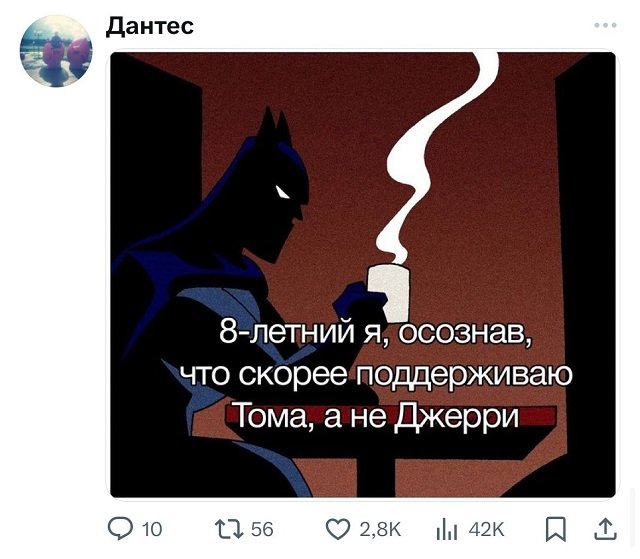Open the round profile avatar of Дантес

(56, 51)
